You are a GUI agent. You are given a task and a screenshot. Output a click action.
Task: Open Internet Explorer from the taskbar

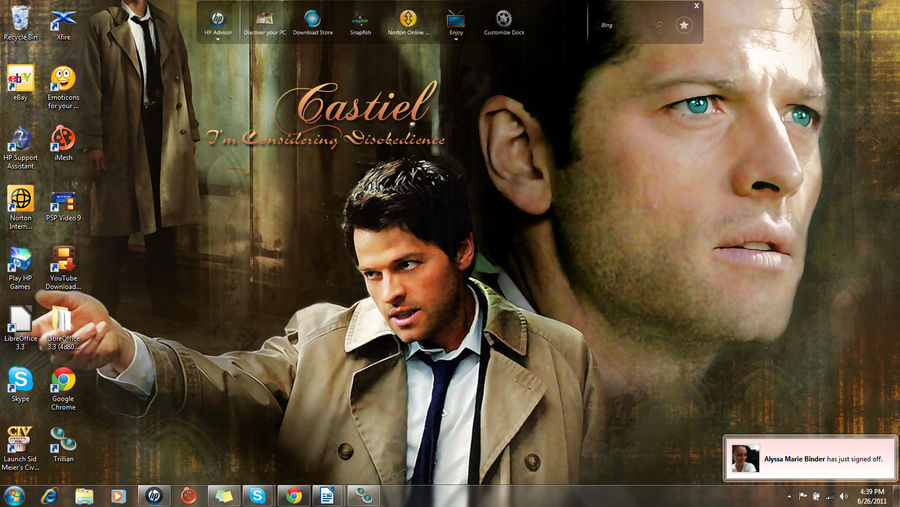(x=49, y=496)
